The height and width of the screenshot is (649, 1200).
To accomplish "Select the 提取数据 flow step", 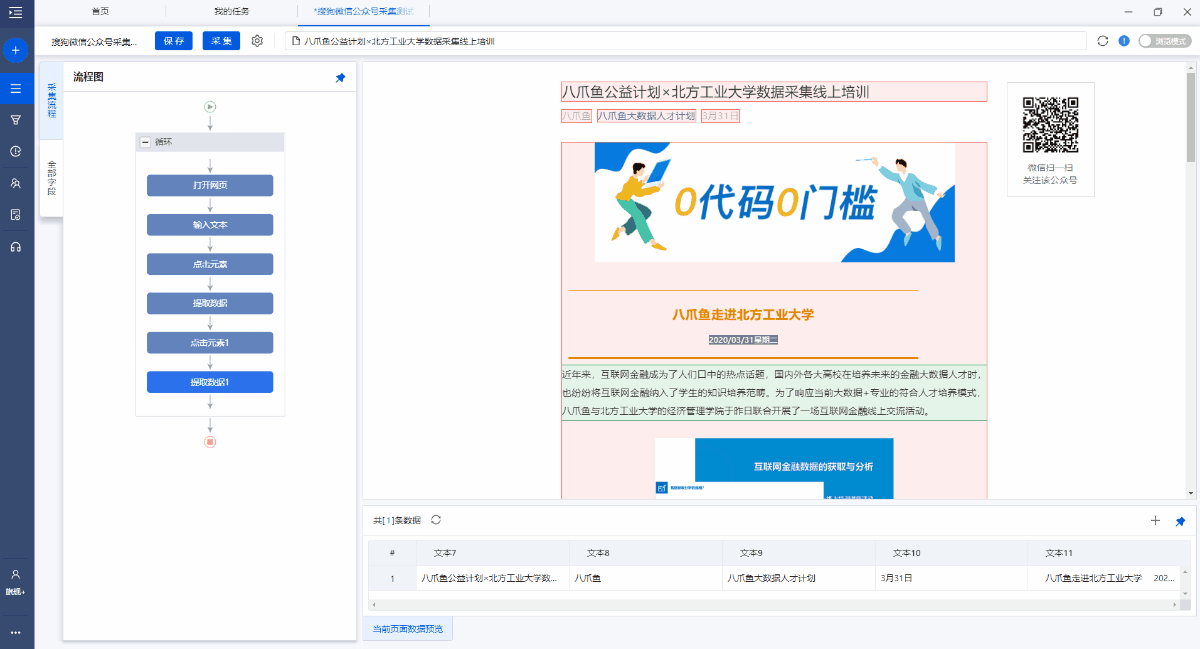I will [x=210, y=303].
